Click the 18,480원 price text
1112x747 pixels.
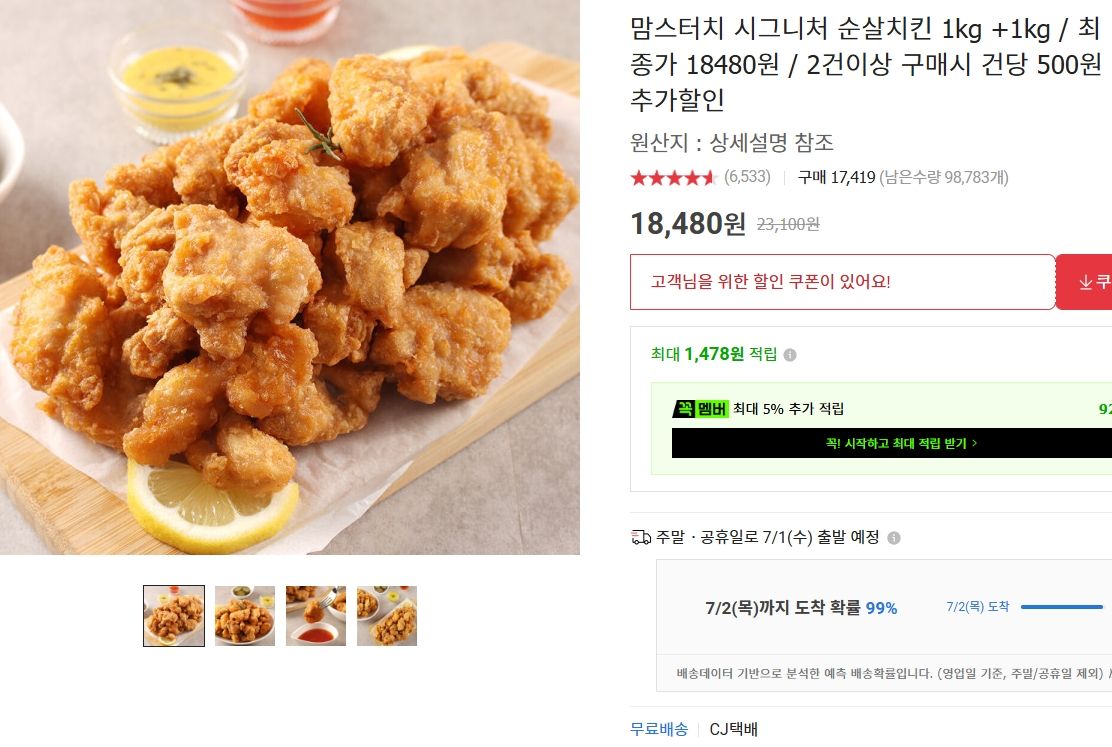click(688, 224)
